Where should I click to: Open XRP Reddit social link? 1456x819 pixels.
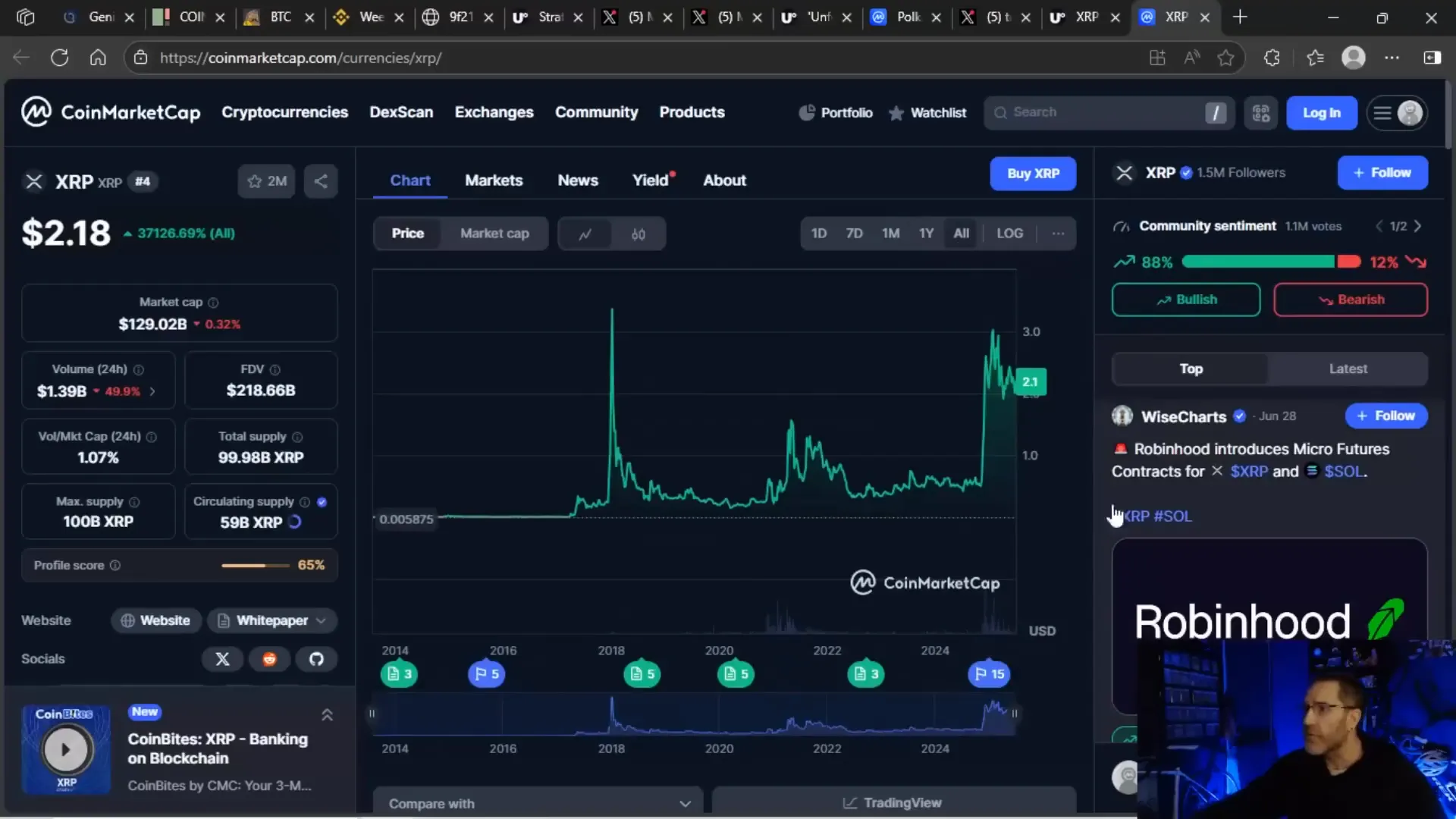pos(269,659)
